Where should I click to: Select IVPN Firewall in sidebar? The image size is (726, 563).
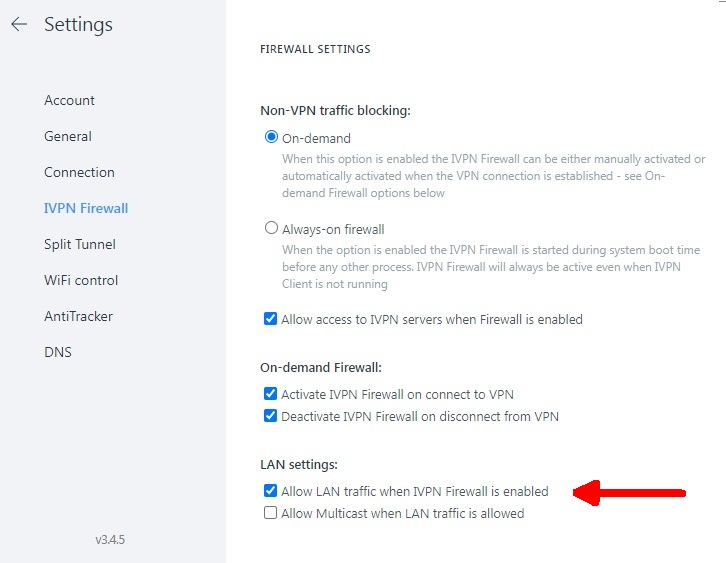(86, 208)
